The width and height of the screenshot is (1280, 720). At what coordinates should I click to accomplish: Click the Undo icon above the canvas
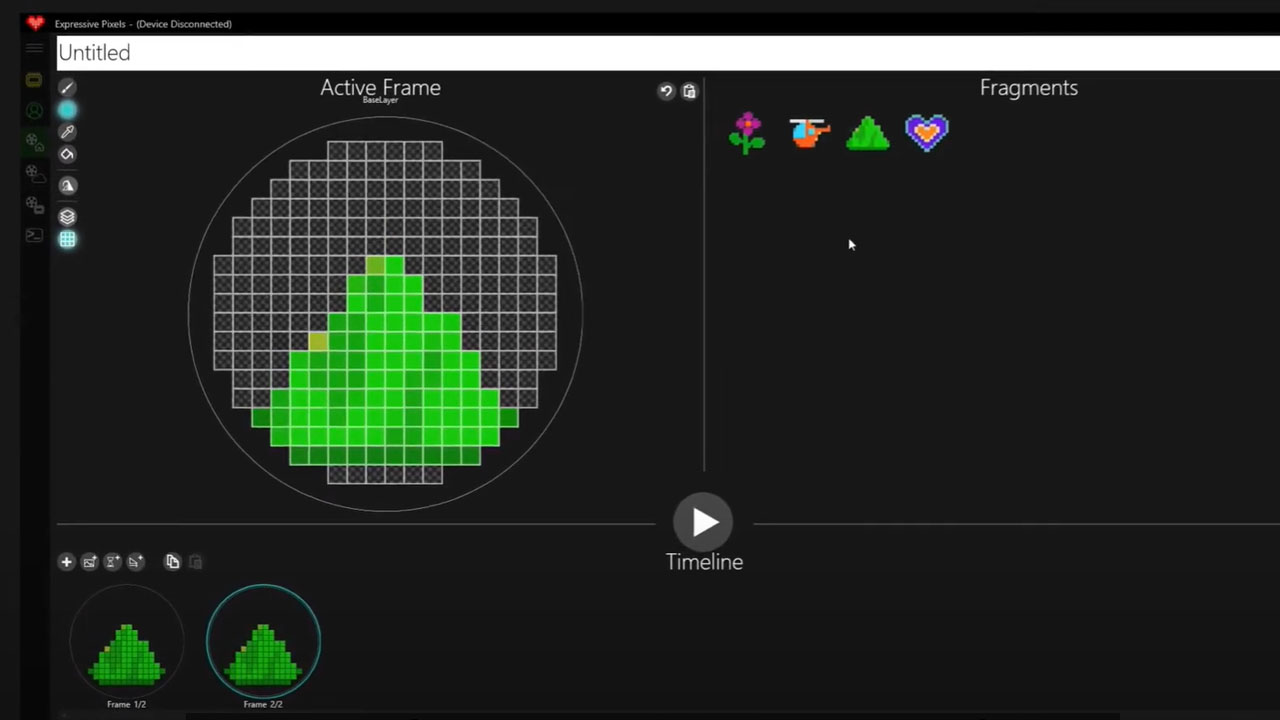coord(666,91)
